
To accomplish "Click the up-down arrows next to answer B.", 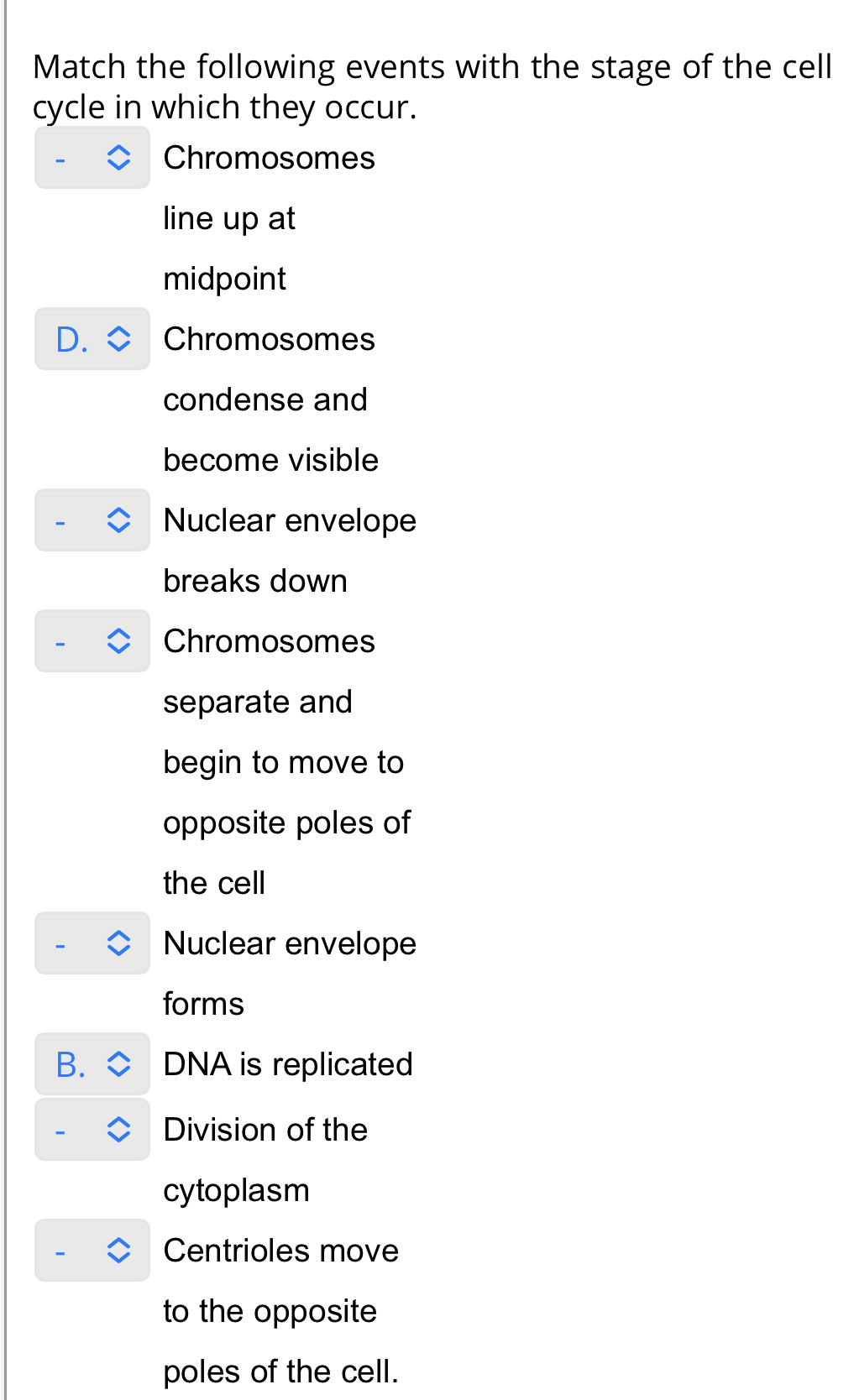I will (x=118, y=1064).
